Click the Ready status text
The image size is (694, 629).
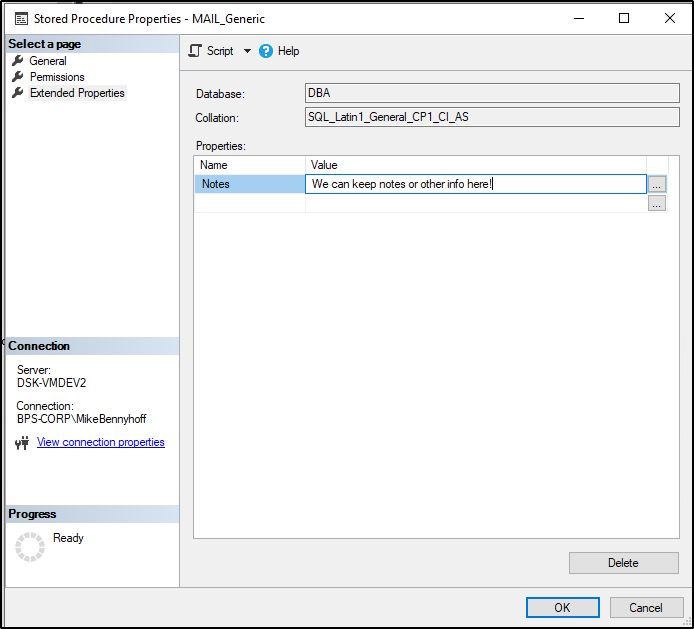(x=68, y=538)
